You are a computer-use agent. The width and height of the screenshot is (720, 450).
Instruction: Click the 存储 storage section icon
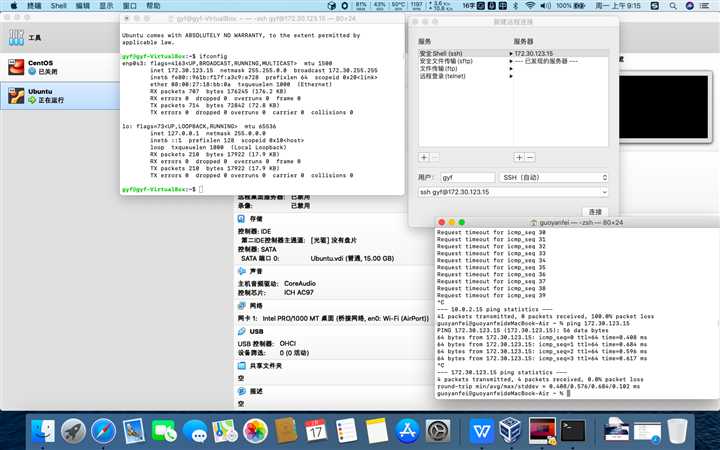click(x=242, y=219)
